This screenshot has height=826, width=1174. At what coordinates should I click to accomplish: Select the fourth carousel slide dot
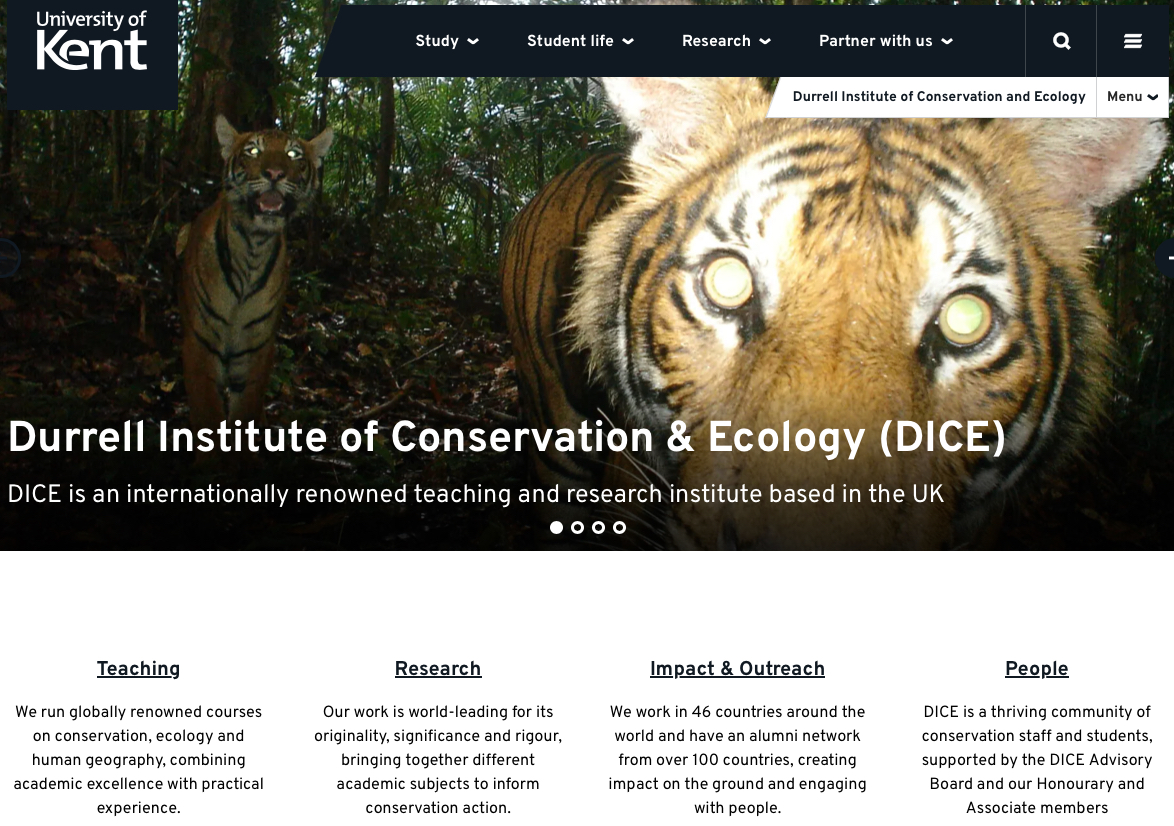coord(619,527)
